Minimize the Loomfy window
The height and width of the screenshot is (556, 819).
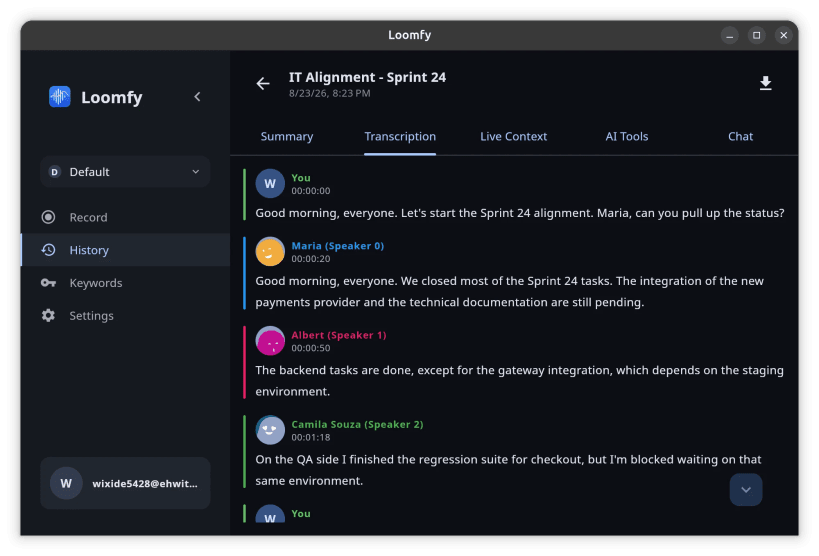(729, 35)
